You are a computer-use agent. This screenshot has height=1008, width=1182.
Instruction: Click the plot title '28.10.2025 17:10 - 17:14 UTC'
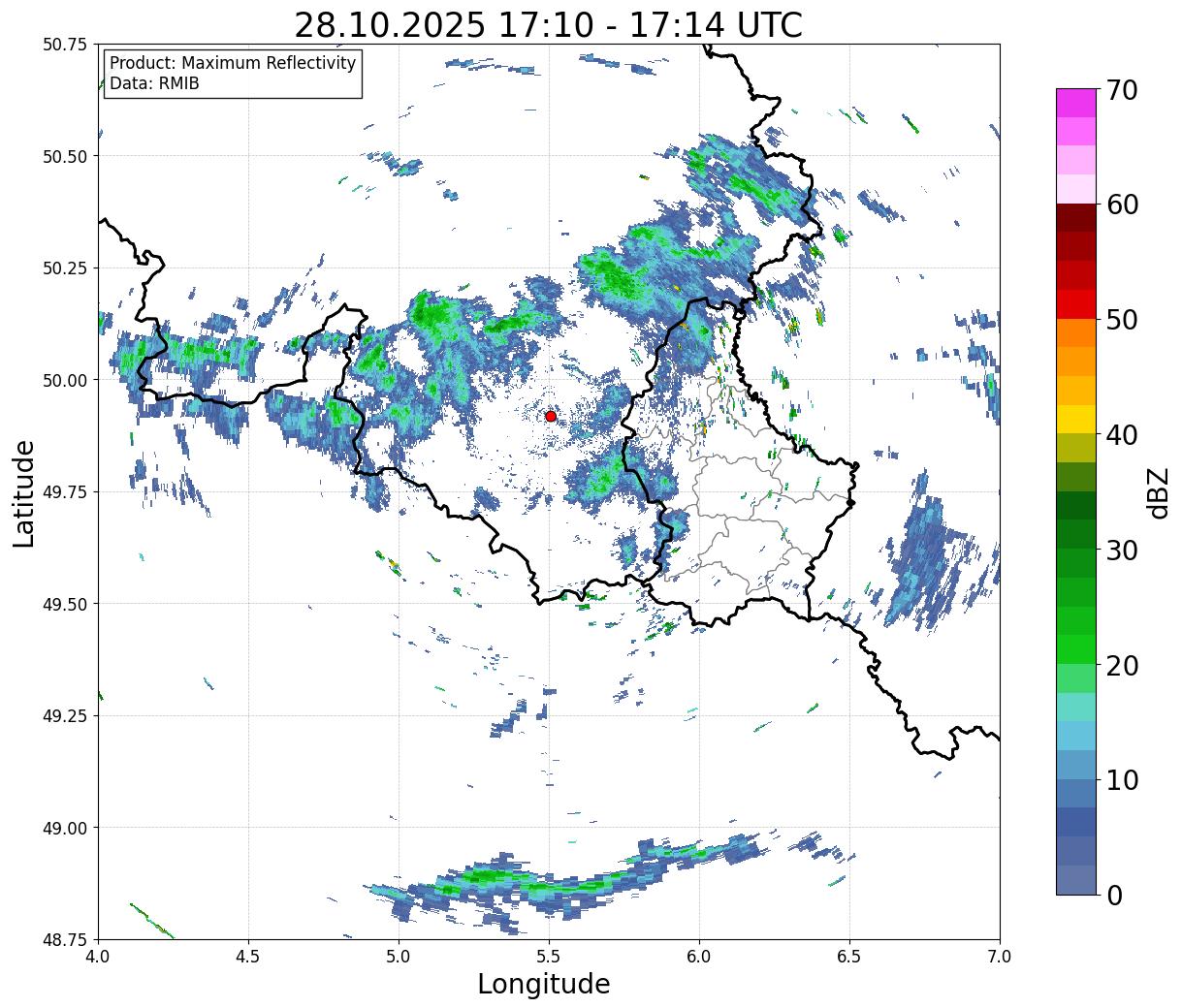point(548,24)
